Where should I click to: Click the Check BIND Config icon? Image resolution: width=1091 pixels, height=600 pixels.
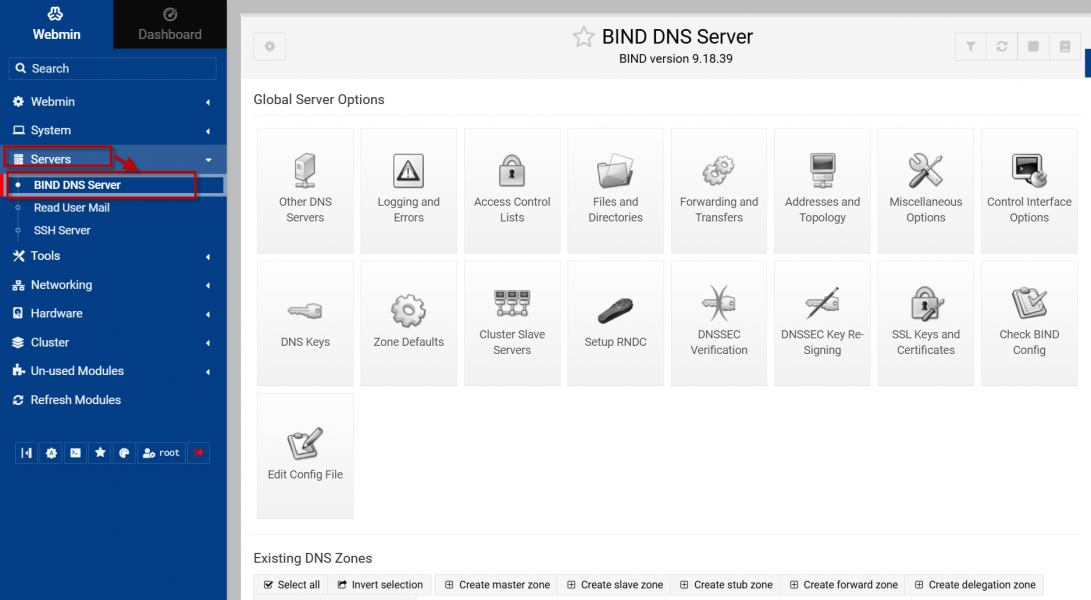[1029, 323]
